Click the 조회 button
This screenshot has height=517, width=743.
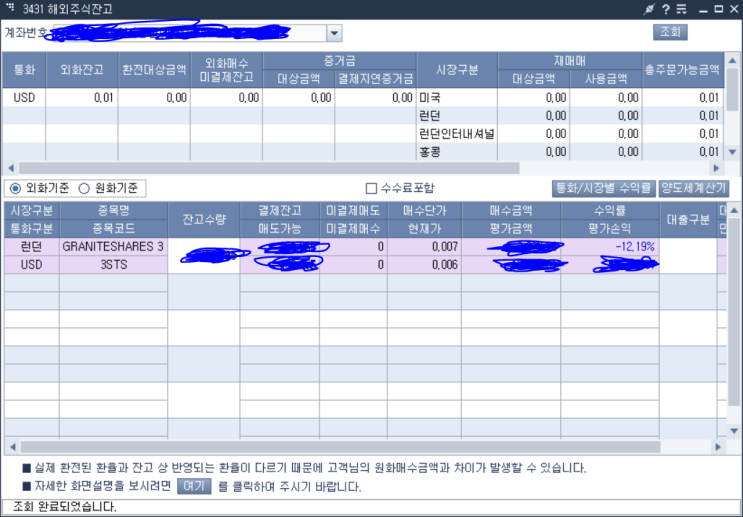tap(670, 32)
